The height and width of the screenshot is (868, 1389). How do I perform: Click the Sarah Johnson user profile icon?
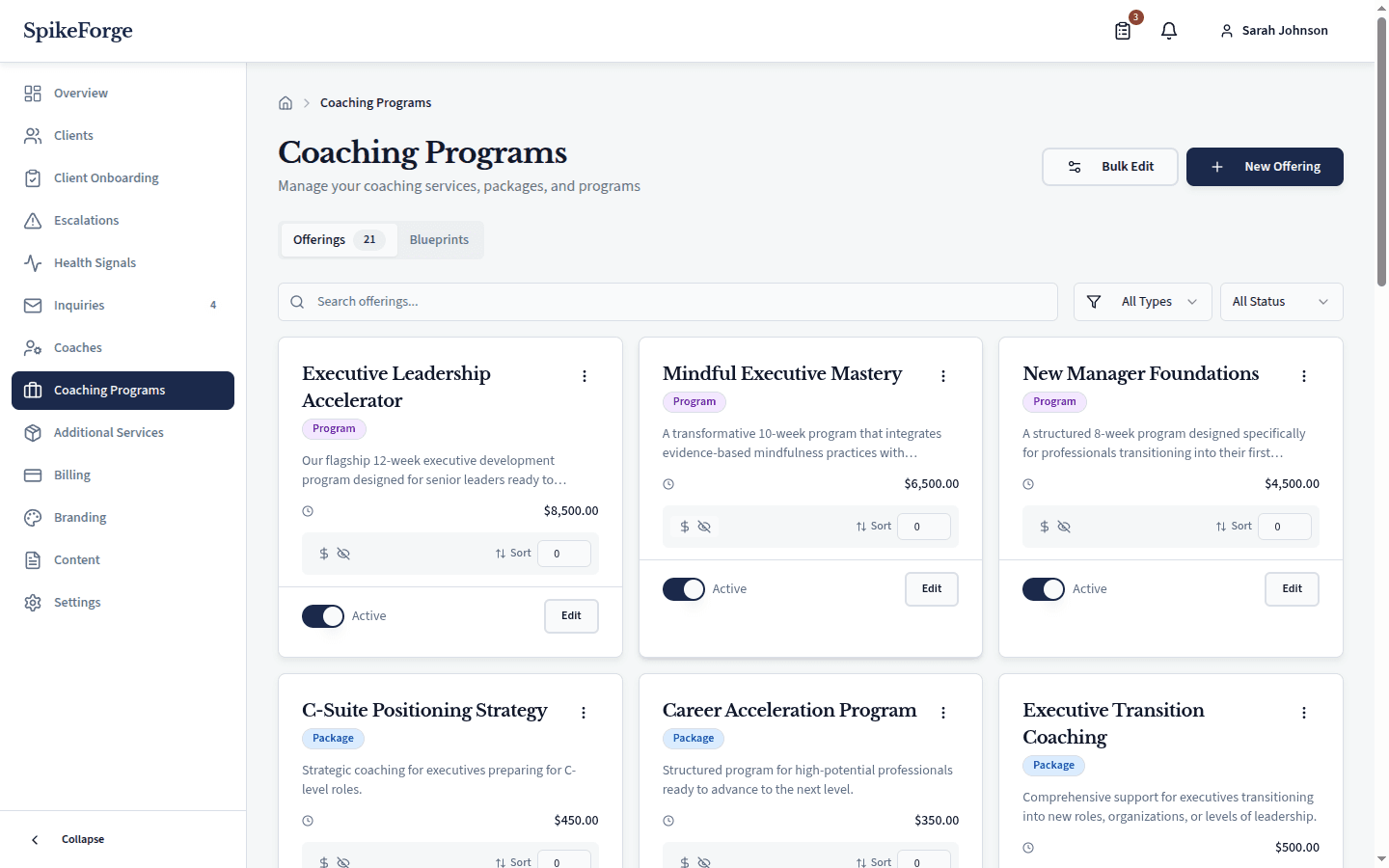pyautogui.click(x=1227, y=30)
